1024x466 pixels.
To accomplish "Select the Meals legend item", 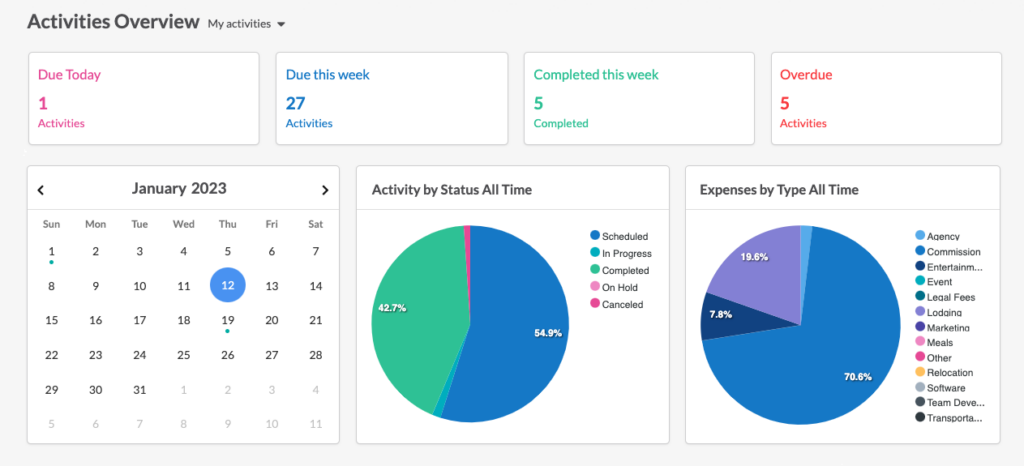I will [935, 342].
